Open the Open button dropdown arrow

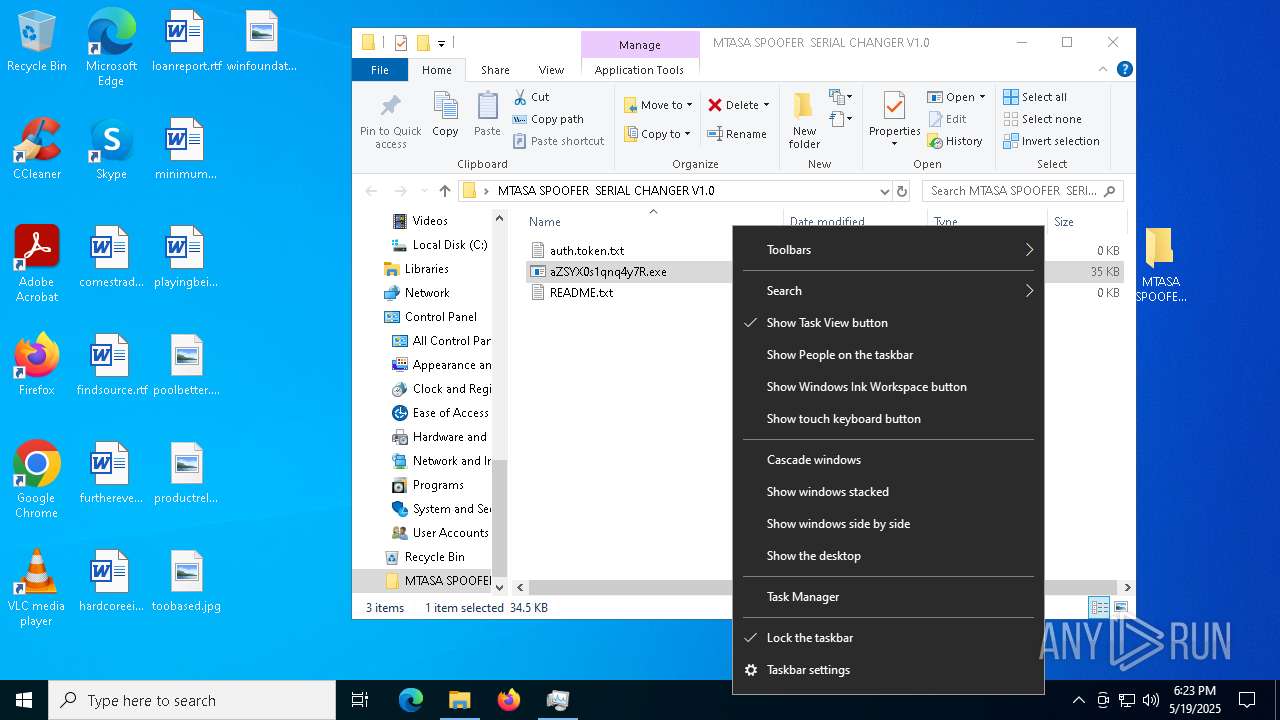click(982, 97)
